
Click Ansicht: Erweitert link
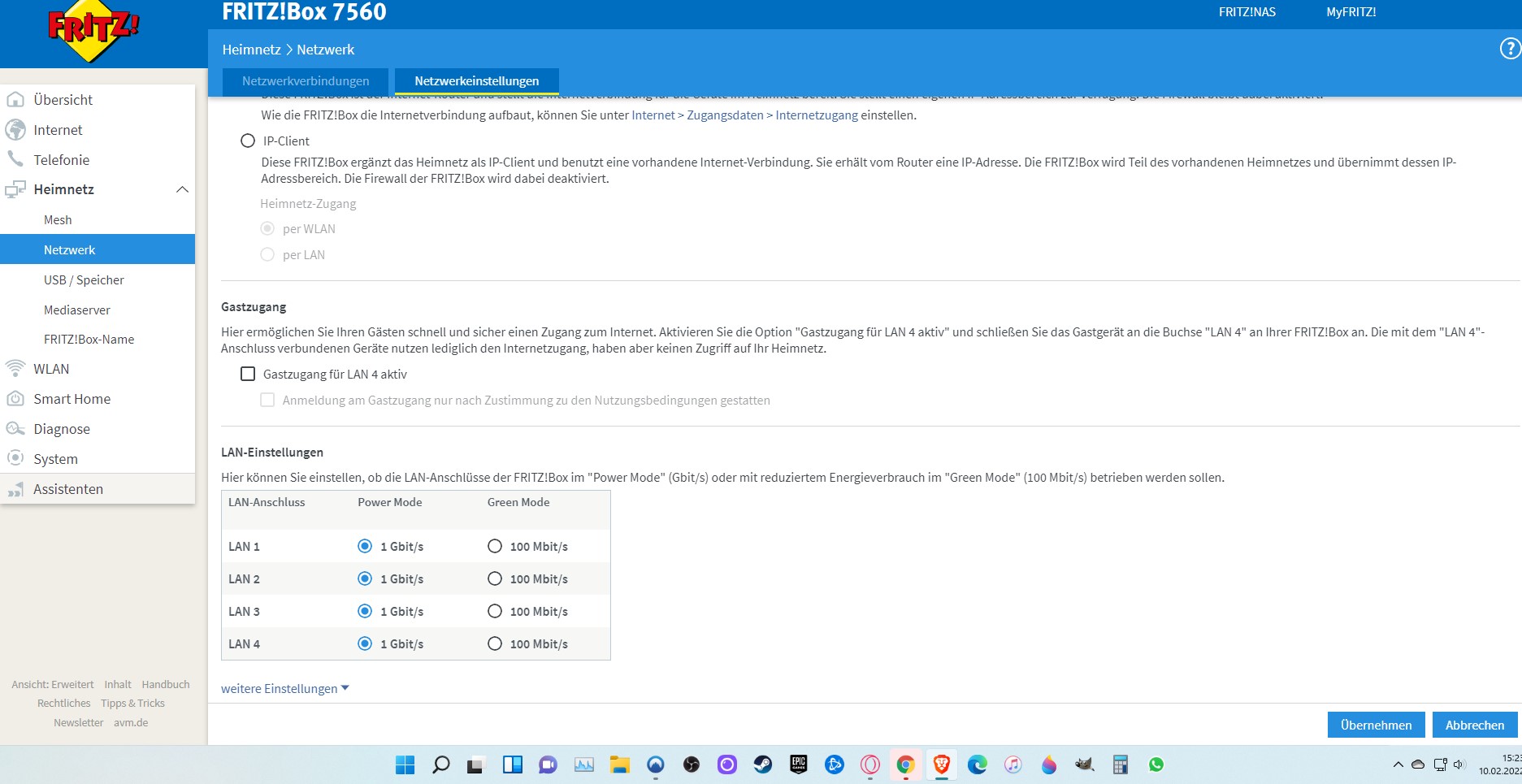(x=53, y=685)
